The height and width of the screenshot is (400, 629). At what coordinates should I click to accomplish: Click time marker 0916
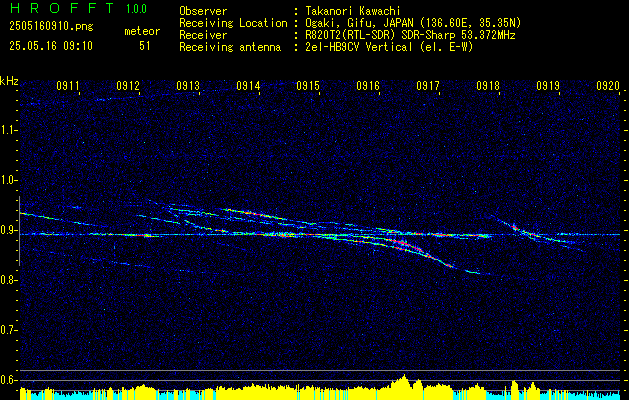(x=368, y=85)
